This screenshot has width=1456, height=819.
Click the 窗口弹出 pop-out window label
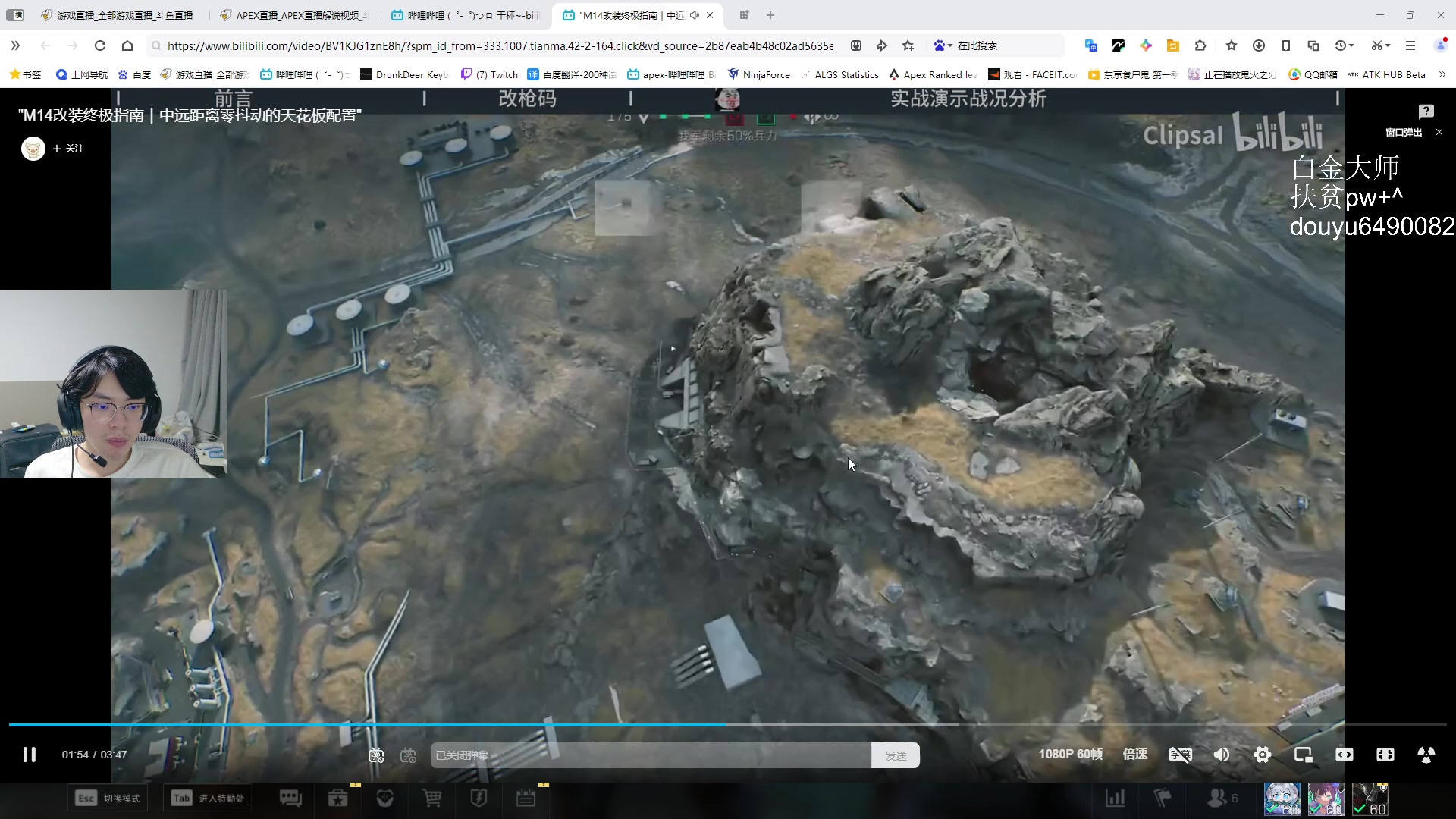(x=1404, y=132)
